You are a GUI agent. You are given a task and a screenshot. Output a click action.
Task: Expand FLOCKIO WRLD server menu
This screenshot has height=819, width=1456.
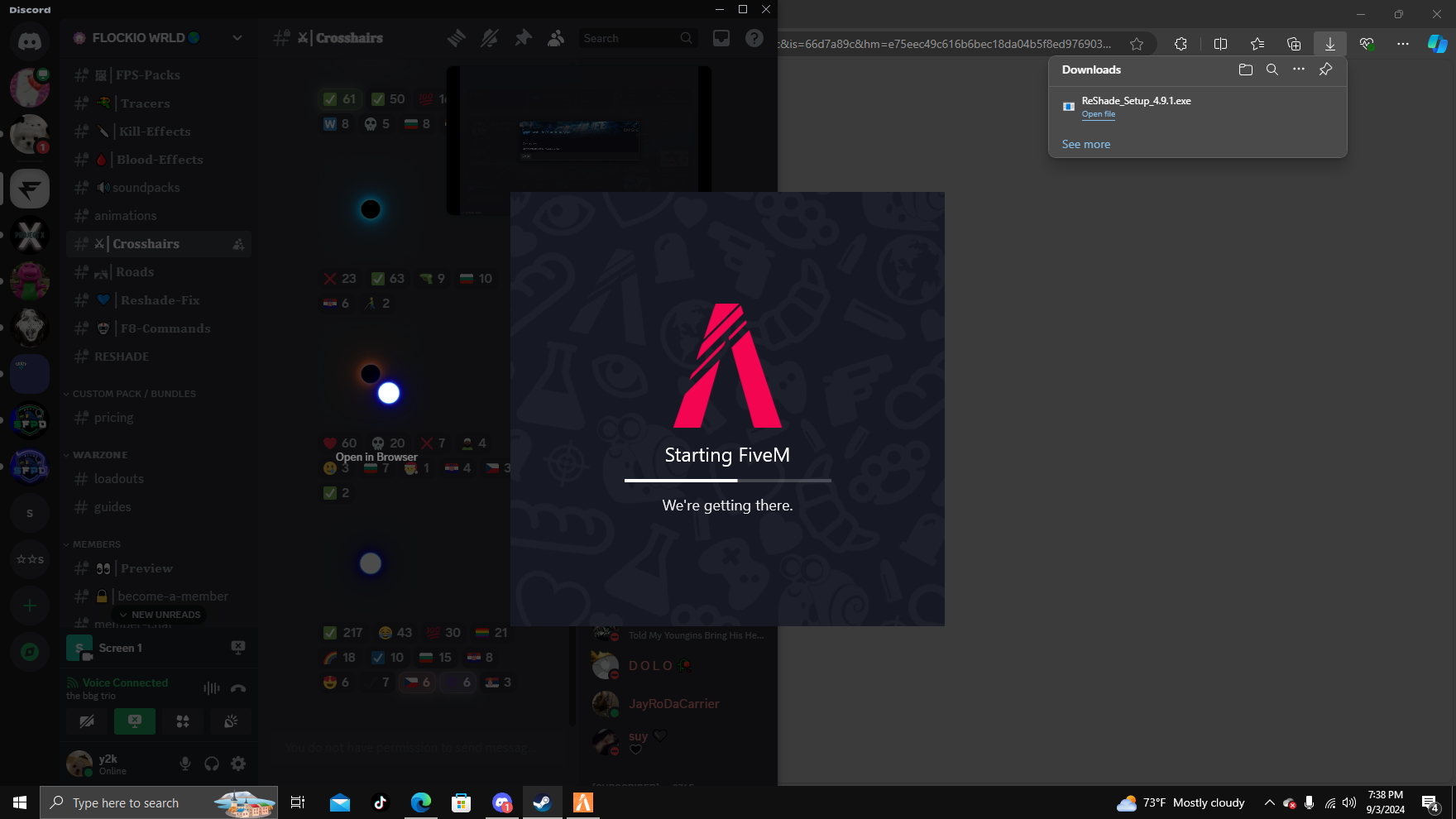click(x=237, y=38)
